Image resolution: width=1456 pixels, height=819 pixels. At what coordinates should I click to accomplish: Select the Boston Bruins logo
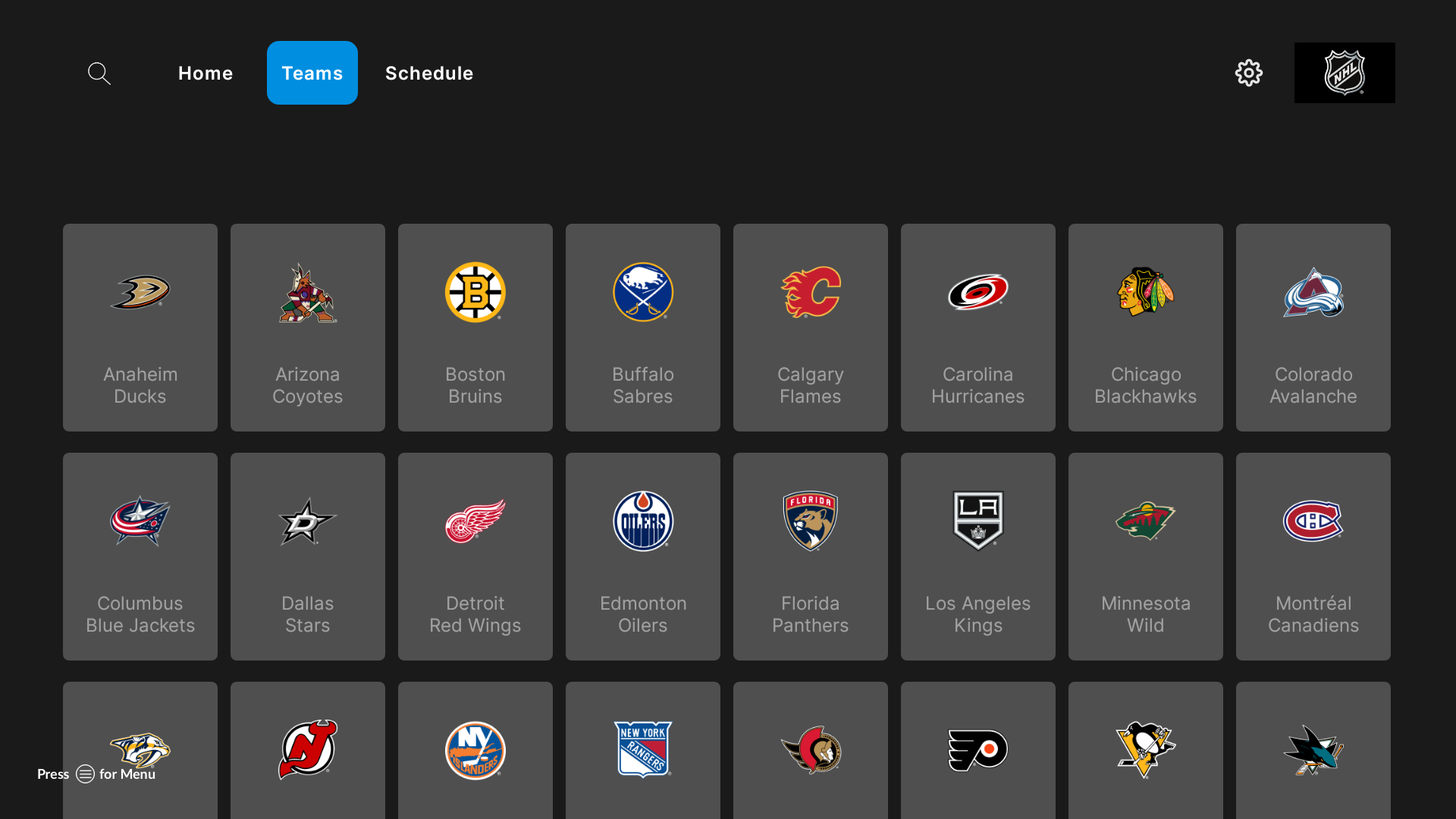tap(475, 293)
